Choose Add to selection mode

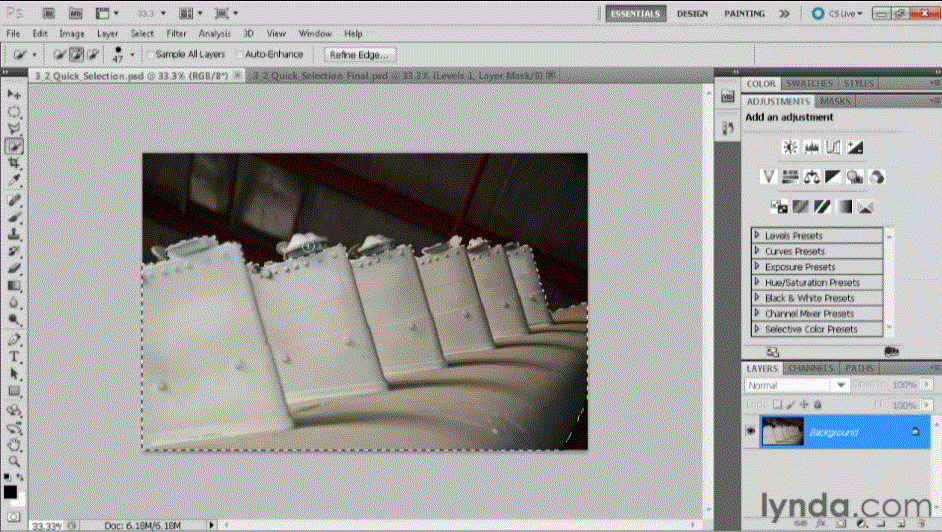click(x=76, y=55)
